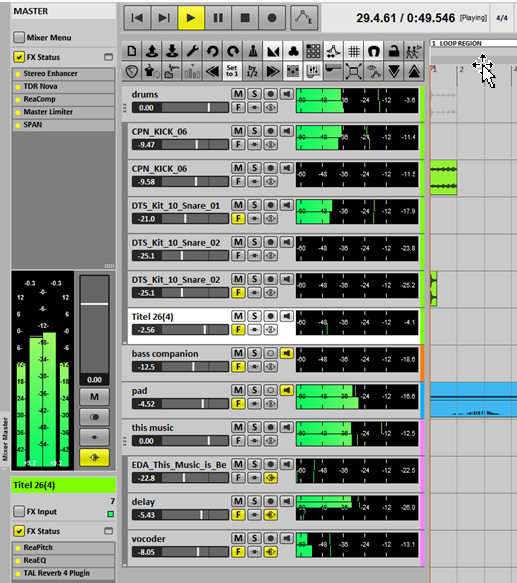Toggle the lock padlock icon in the toolbar
The width and height of the screenshot is (517, 583).
pyautogui.click(x=394, y=51)
